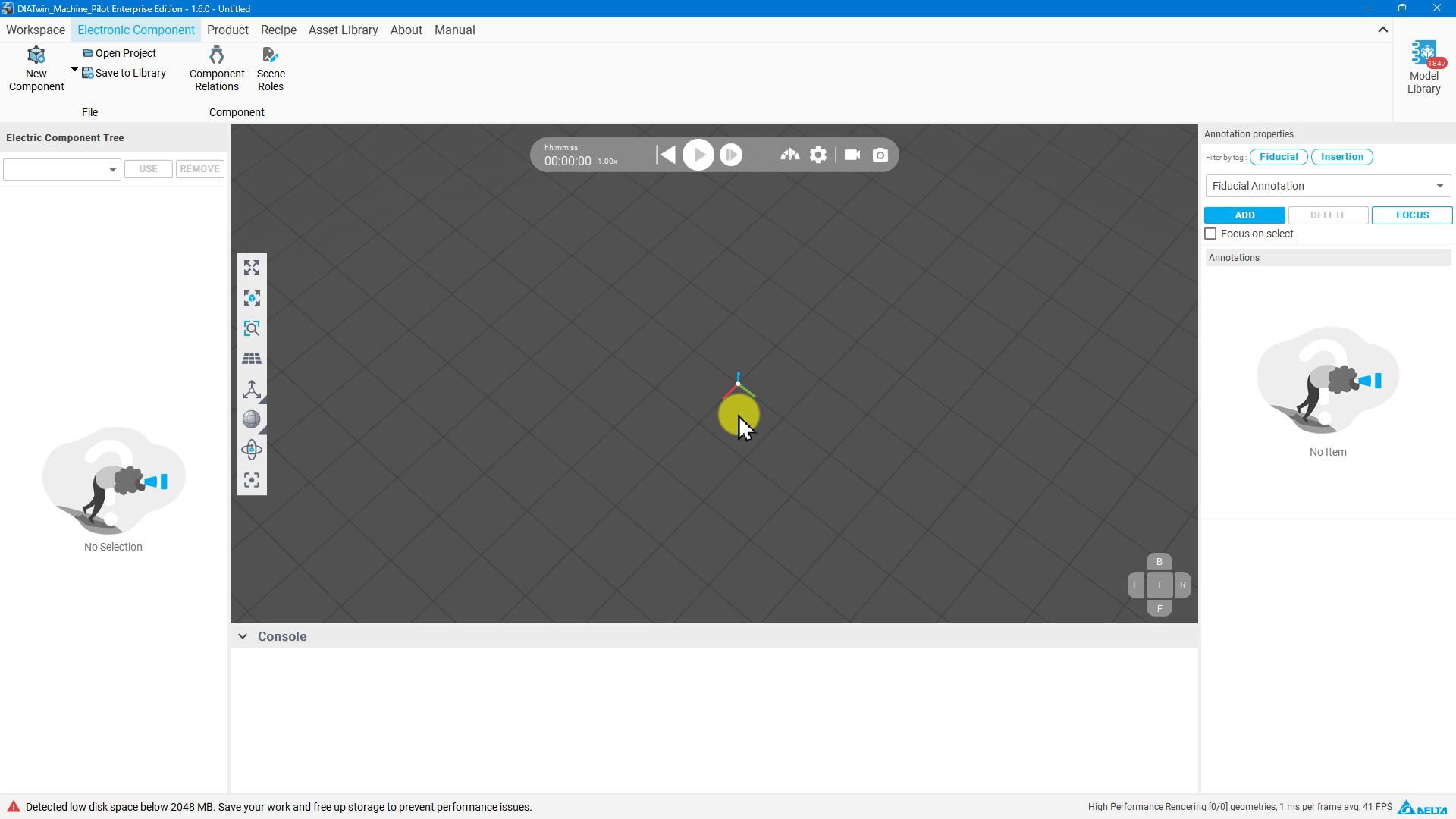Switch to Back view (B)

pyautogui.click(x=1159, y=562)
